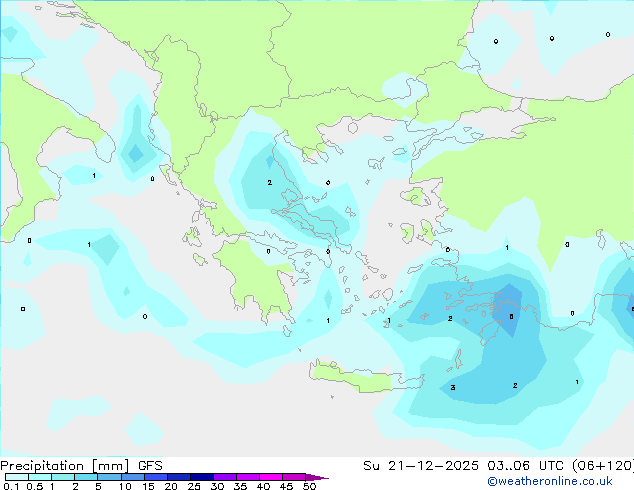The width and height of the screenshot is (634, 490).
Task: Click the 40–45 mm magenta legend swatch
Action: 271,477
